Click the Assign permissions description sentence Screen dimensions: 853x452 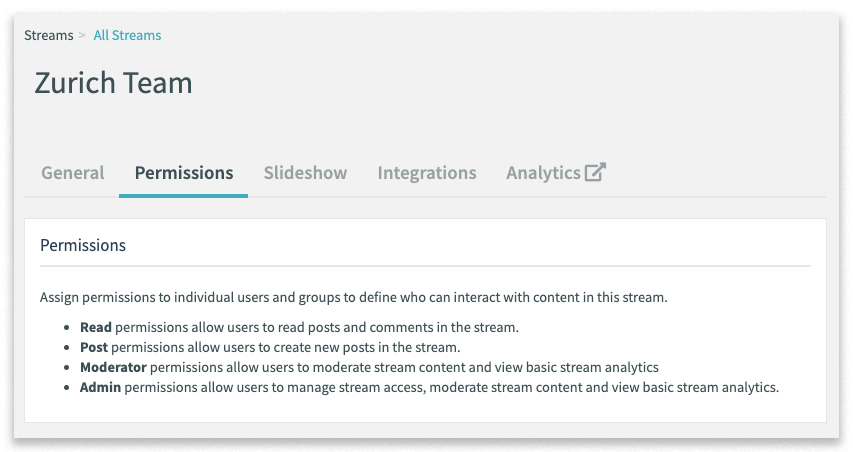click(x=354, y=298)
